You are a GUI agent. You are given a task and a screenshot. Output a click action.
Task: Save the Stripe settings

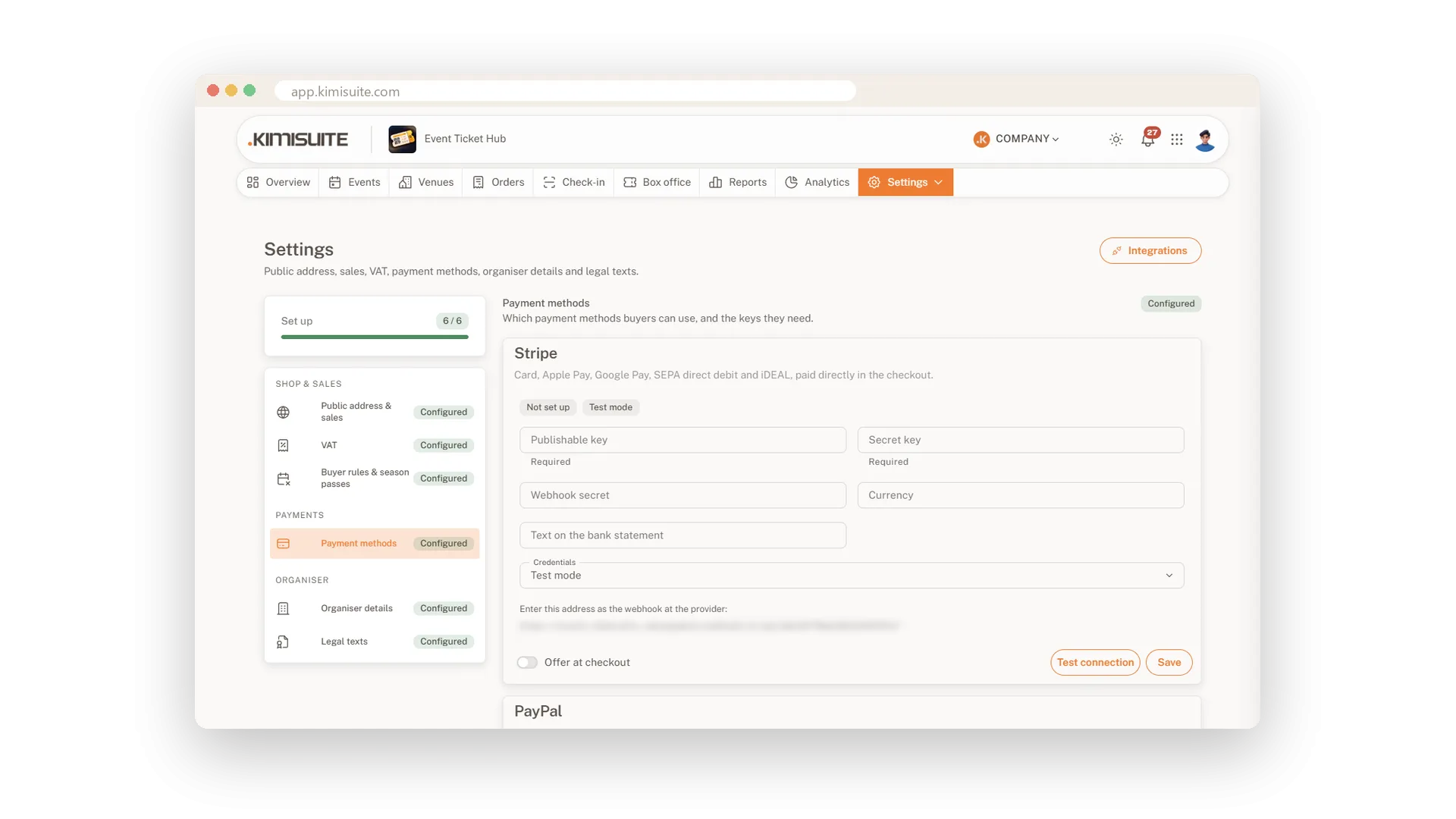click(1169, 663)
